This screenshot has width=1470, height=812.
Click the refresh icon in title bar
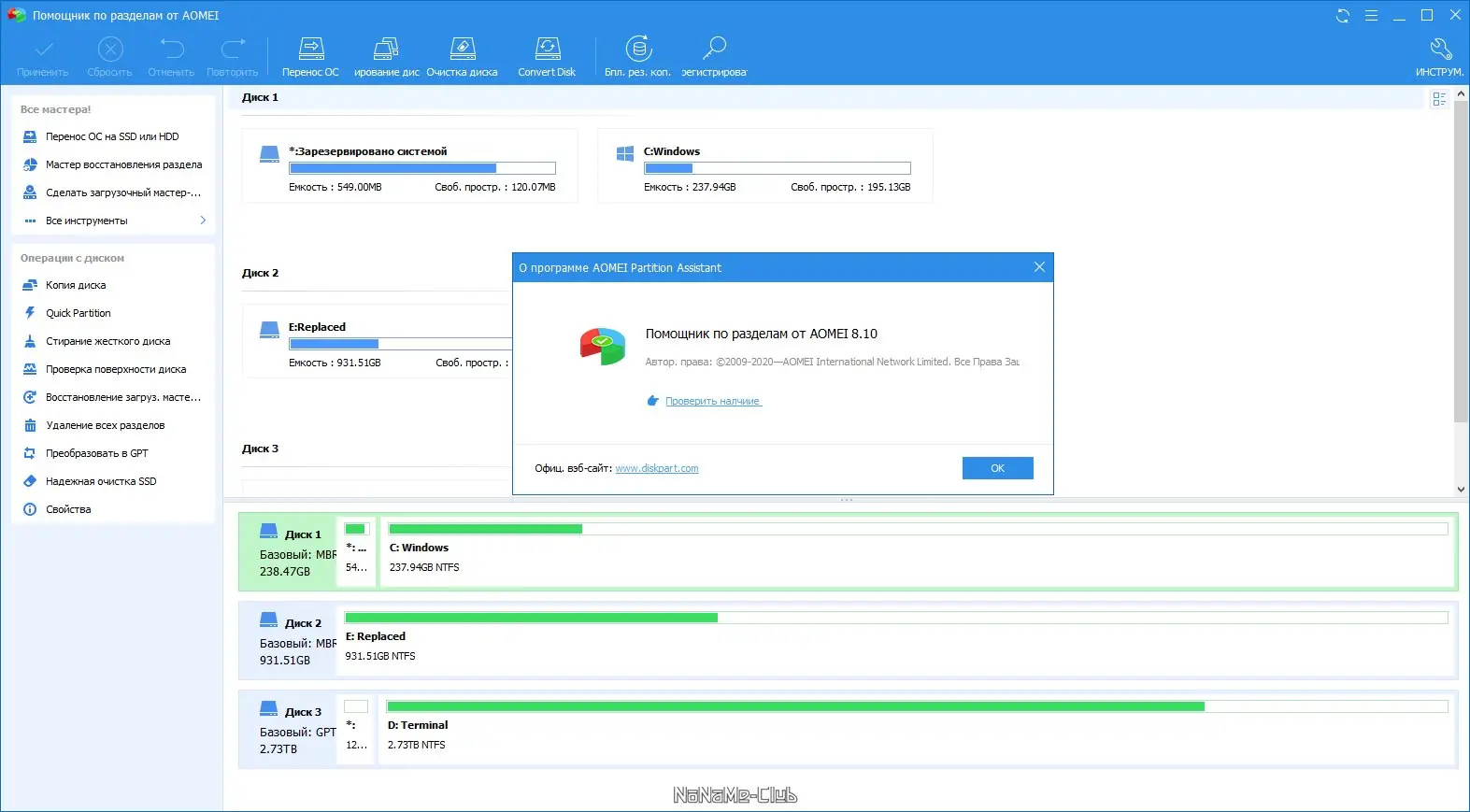1343,16
